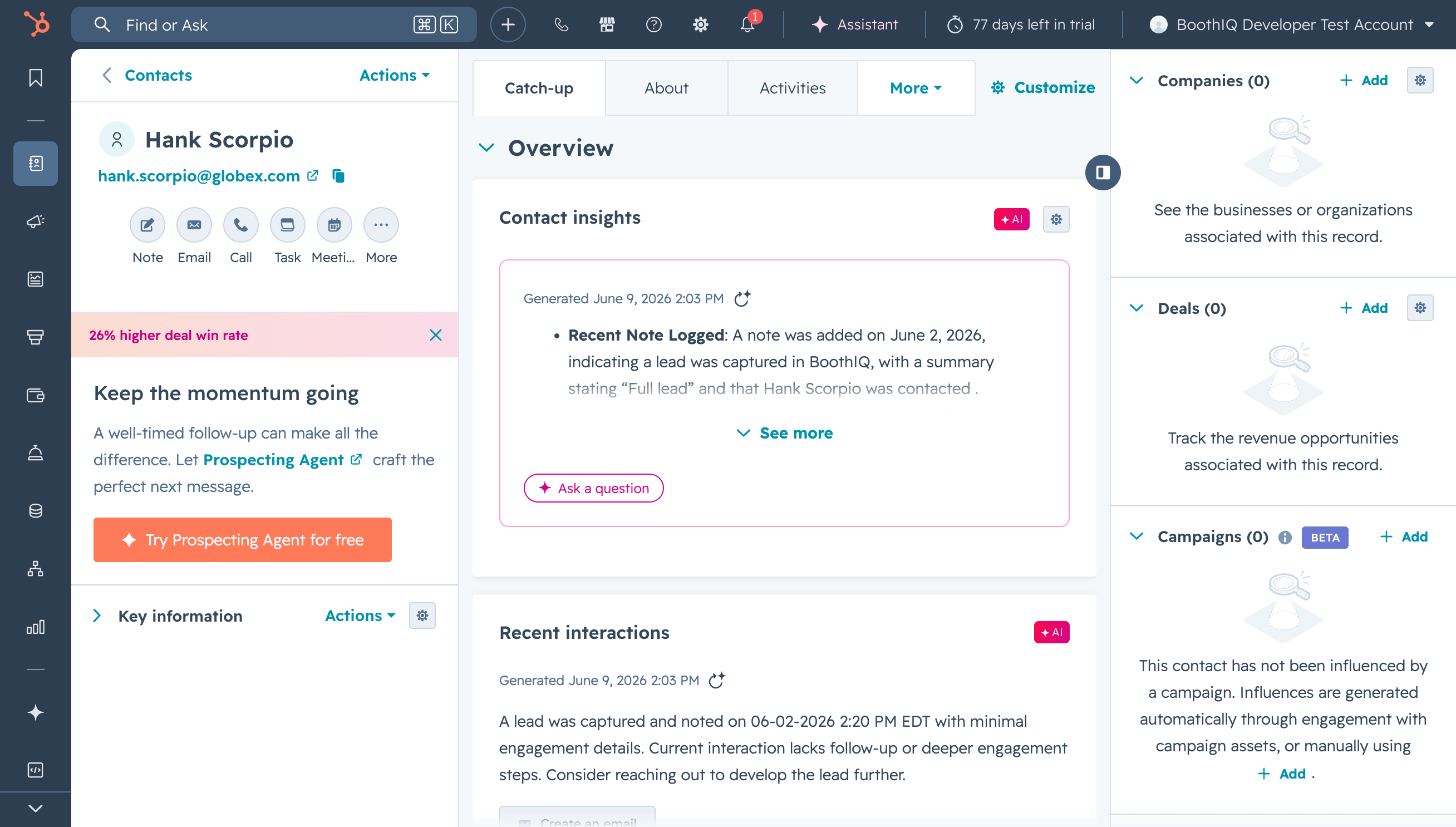This screenshot has height=827, width=1456.
Task: Open More activity options ellipsis
Action: click(381, 225)
